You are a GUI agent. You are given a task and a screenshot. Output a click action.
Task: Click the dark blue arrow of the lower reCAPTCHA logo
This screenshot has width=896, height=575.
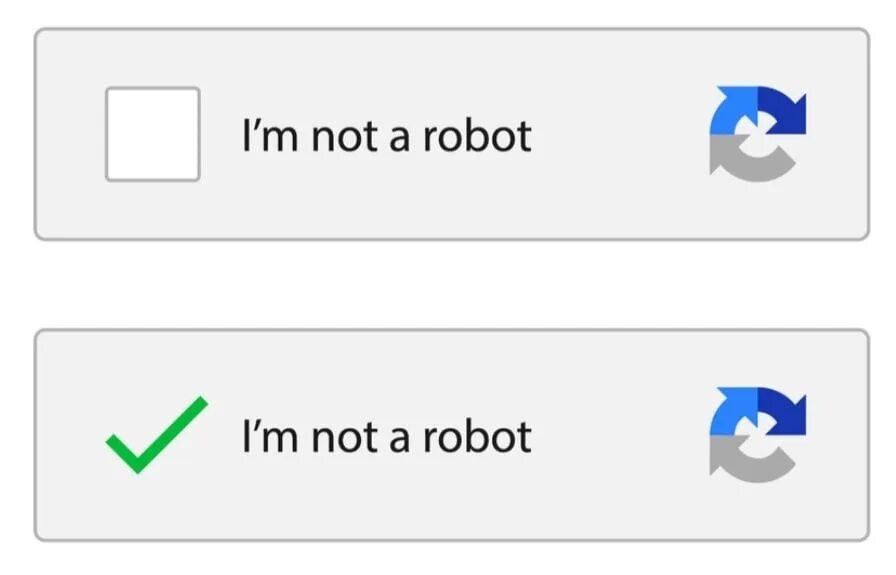point(784,413)
